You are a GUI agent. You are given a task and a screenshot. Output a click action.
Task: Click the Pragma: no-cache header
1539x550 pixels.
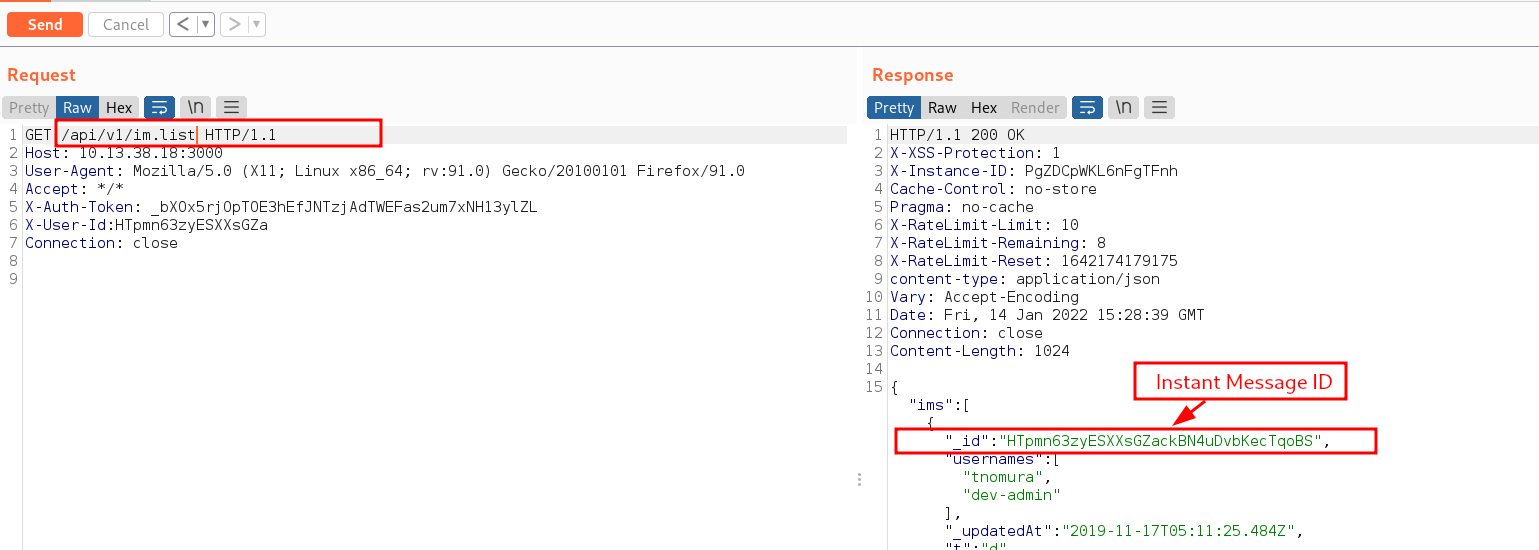click(962, 207)
